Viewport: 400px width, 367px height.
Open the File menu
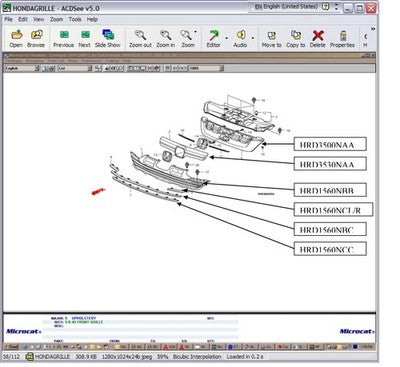(x=8, y=19)
